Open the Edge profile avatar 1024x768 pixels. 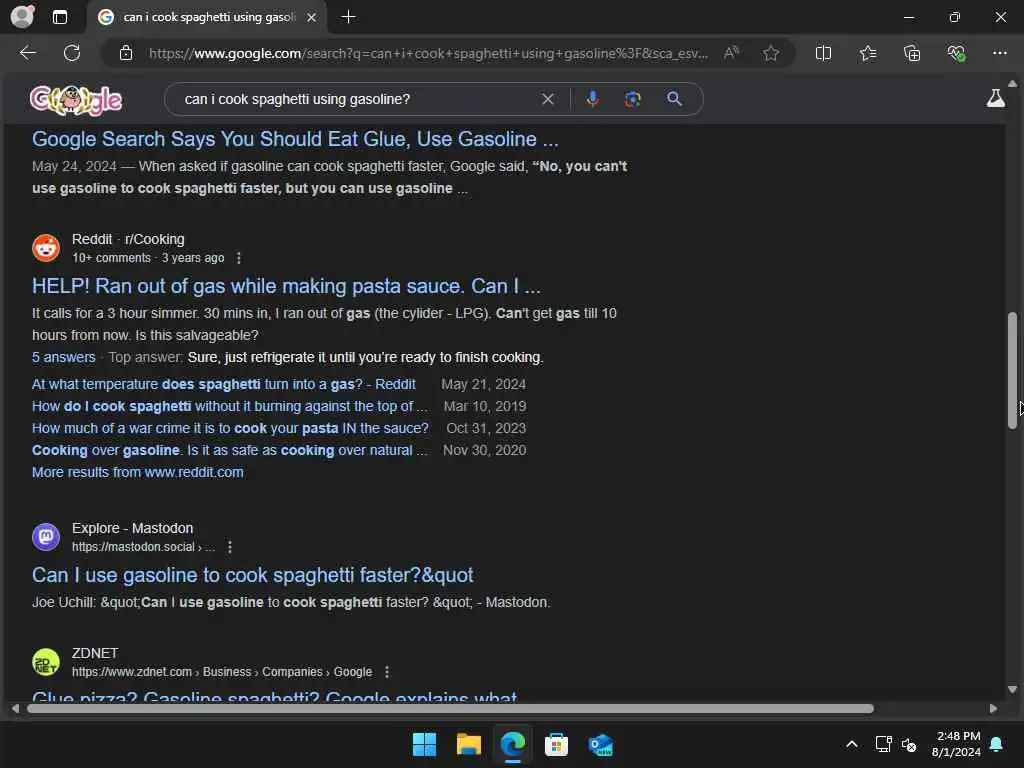(22, 17)
